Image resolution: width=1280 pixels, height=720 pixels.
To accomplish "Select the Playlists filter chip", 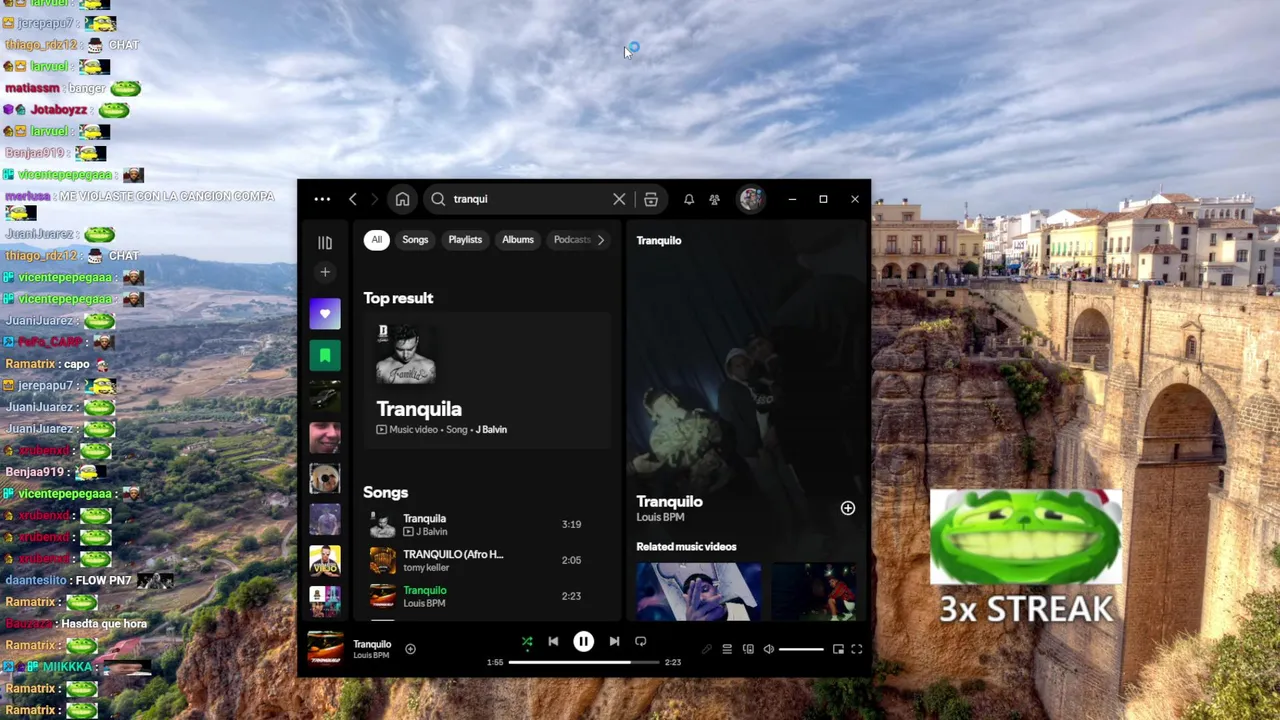I will 465,240.
